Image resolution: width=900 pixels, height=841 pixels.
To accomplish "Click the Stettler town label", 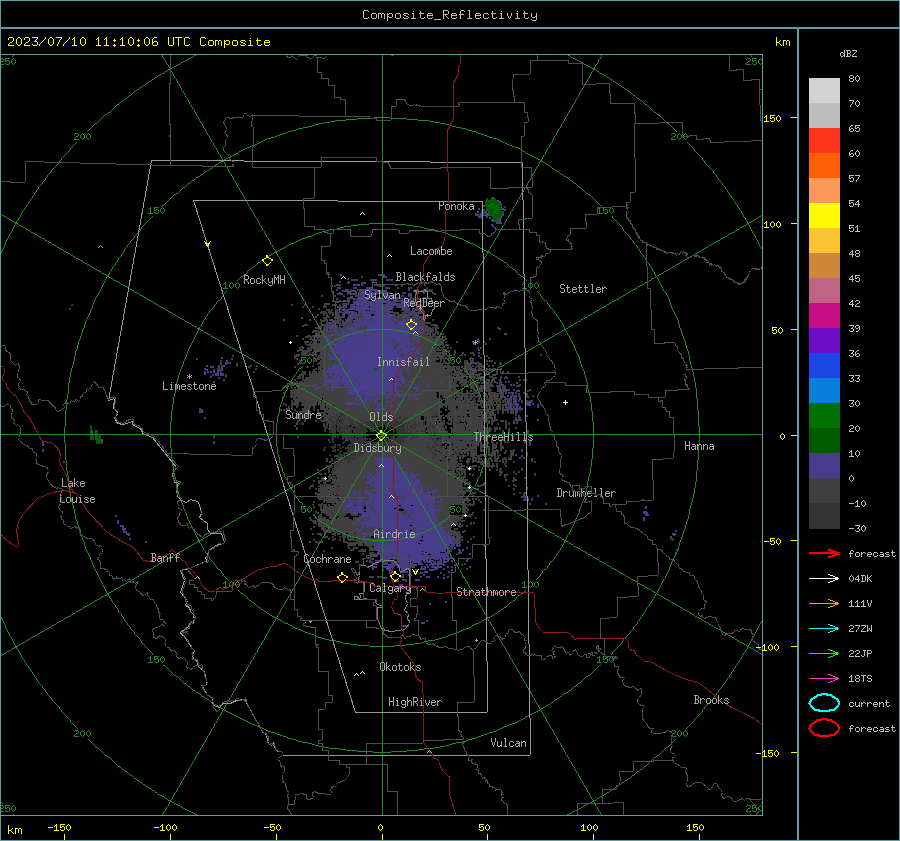I will 583,289.
